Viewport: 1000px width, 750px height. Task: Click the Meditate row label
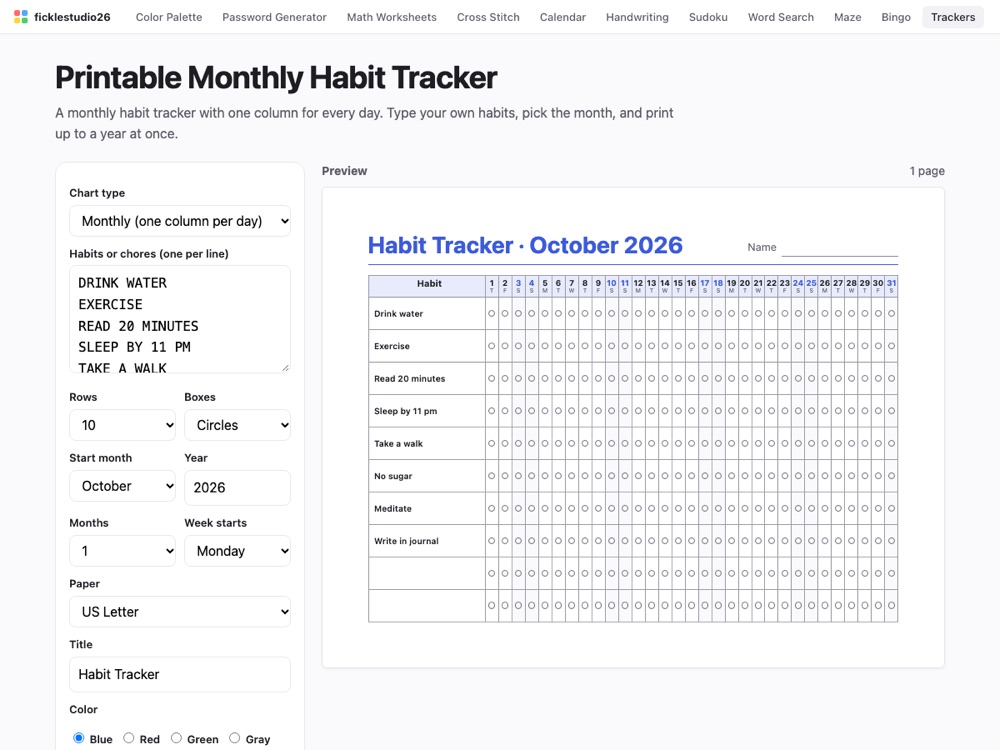[392, 509]
